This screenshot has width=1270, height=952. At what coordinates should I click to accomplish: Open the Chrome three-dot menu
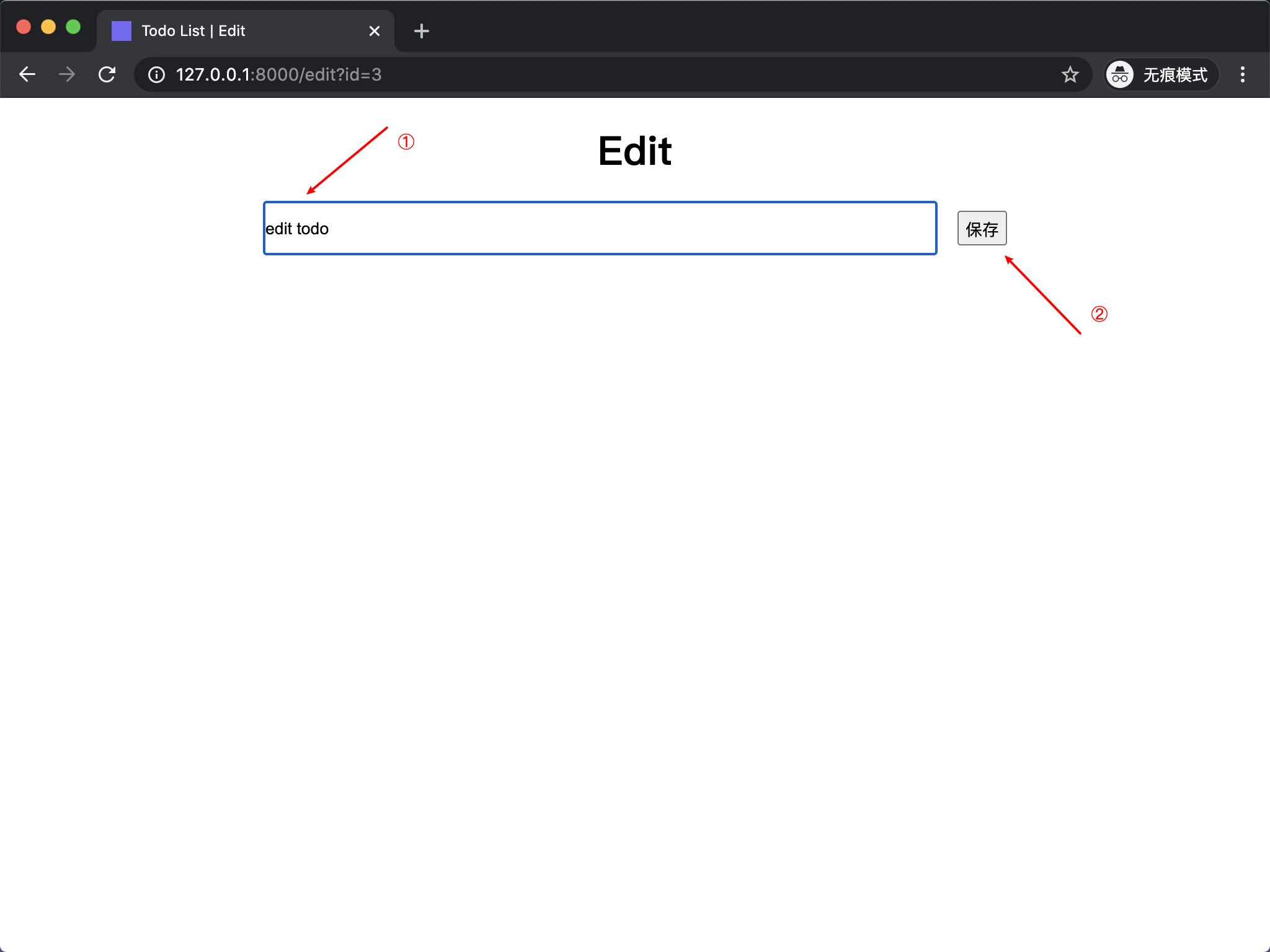coord(1242,75)
